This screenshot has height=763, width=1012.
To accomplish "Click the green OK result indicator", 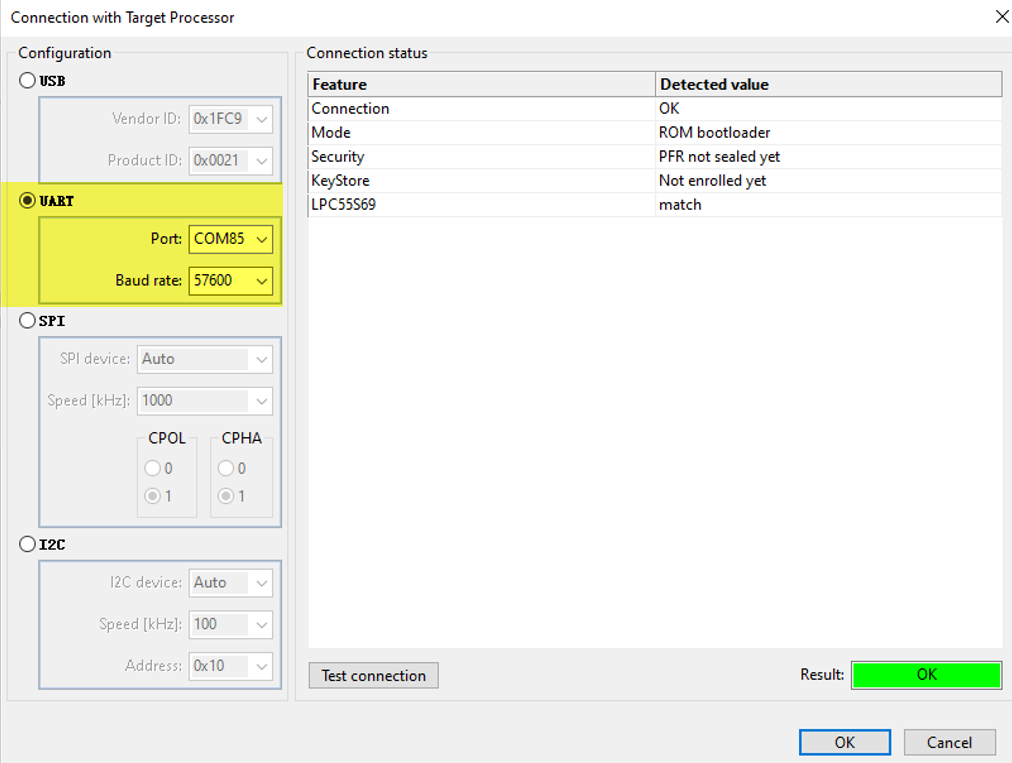I will 925,675.
